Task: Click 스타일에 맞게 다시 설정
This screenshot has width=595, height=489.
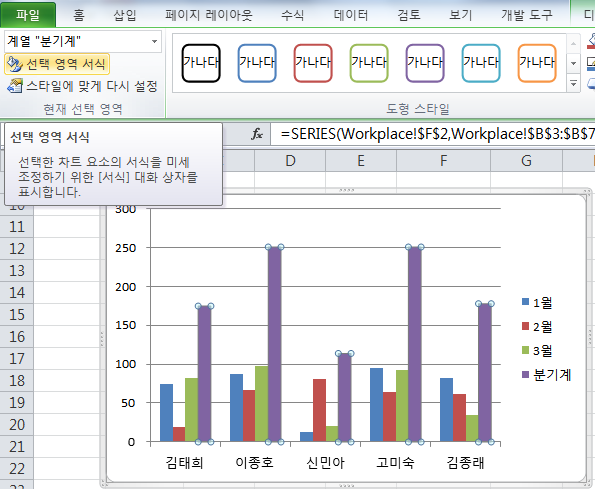Action: [x=82, y=86]
